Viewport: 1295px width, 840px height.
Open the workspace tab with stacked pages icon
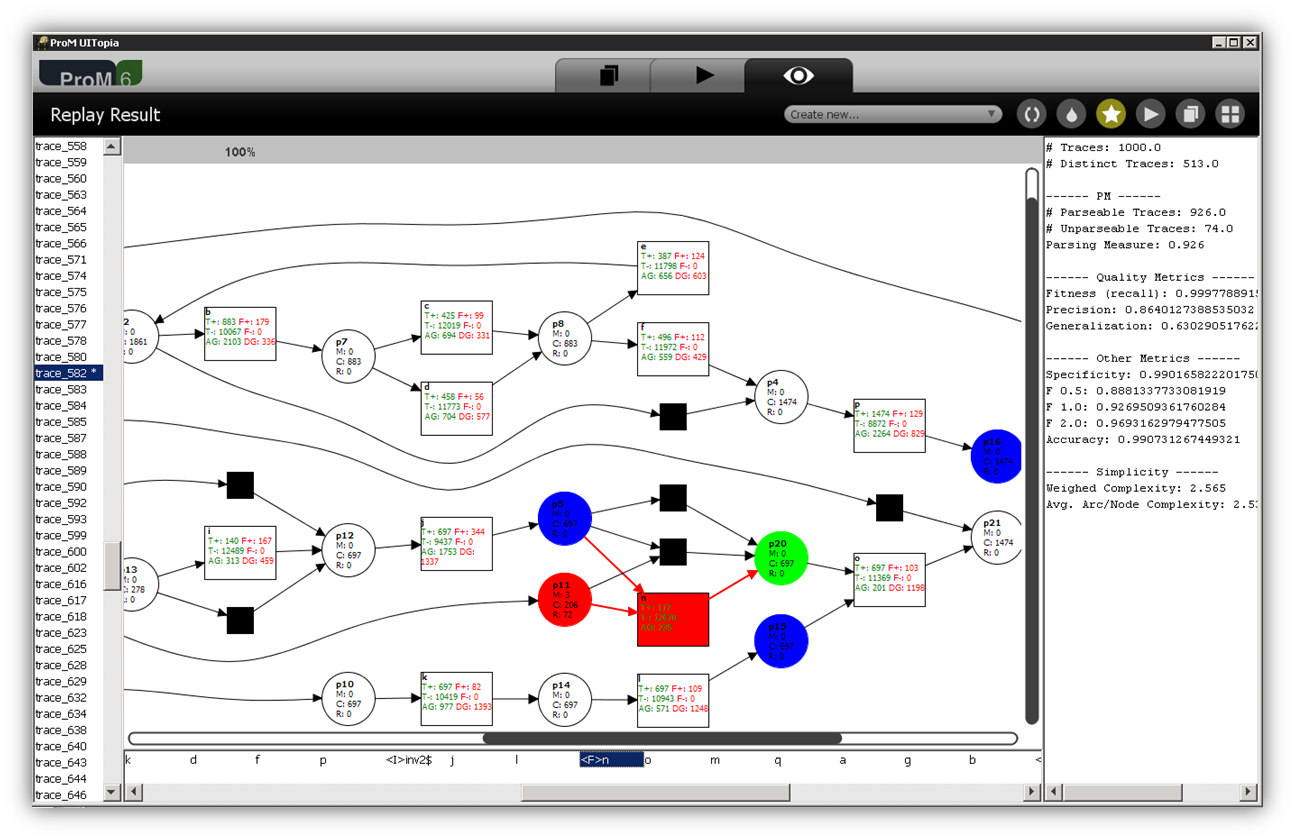click(x=609, y=76)
